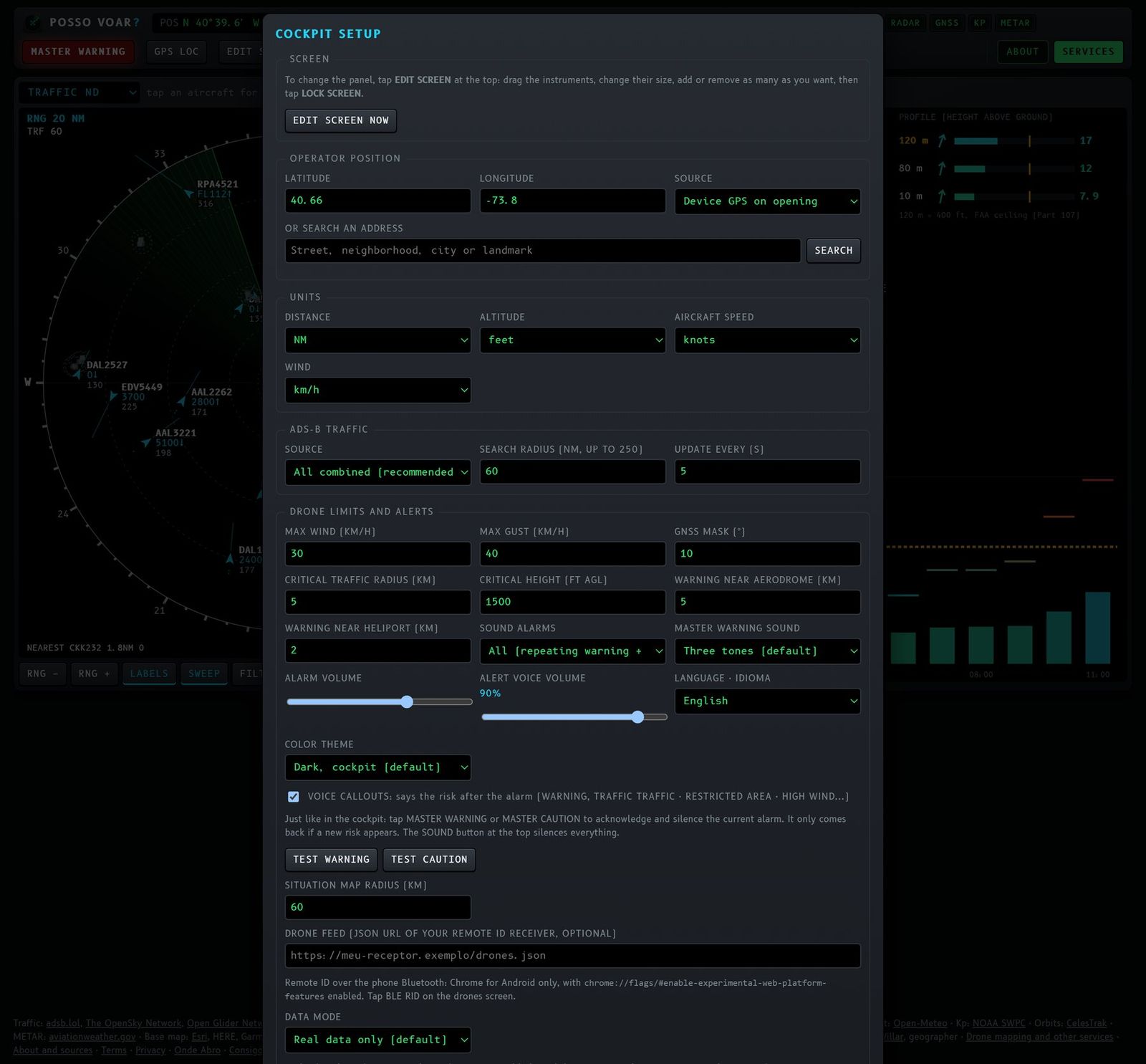Click the EDIT SCREEN NOW button
Image resolution: width=1146 pixels, height=1064 pixels.
341,120
